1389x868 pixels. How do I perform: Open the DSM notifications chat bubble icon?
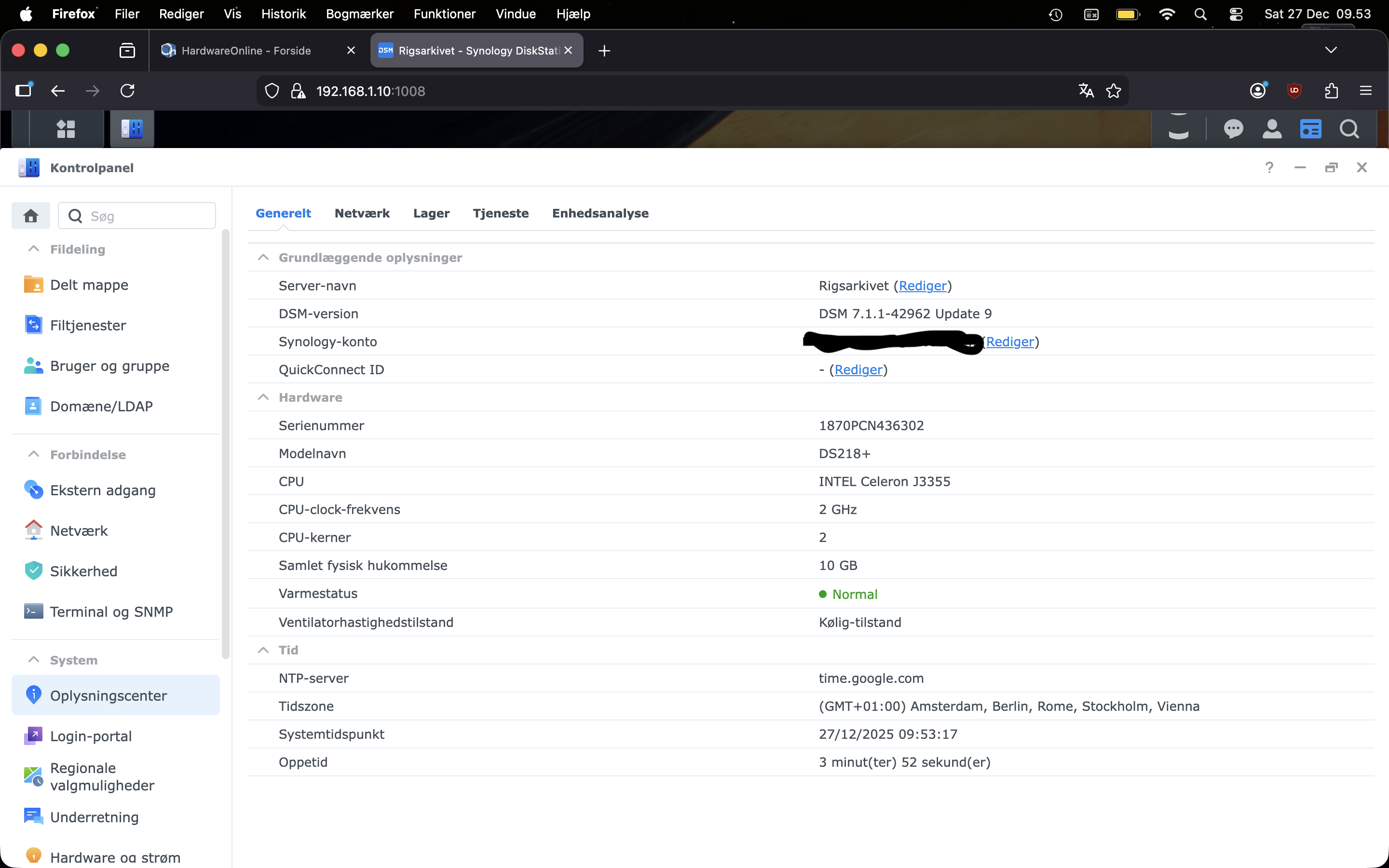tap(1233, 129)
